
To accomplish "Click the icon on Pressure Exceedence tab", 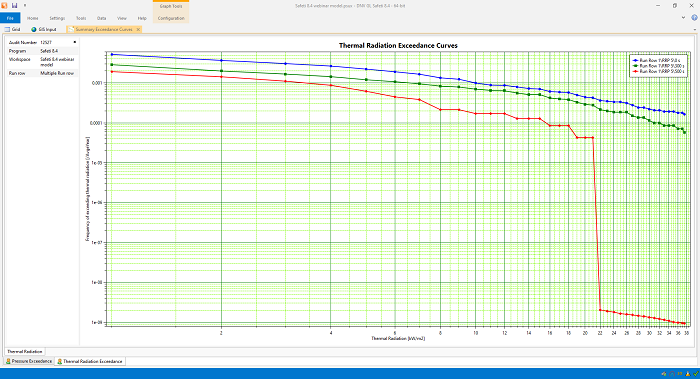I will coord(8,361).
